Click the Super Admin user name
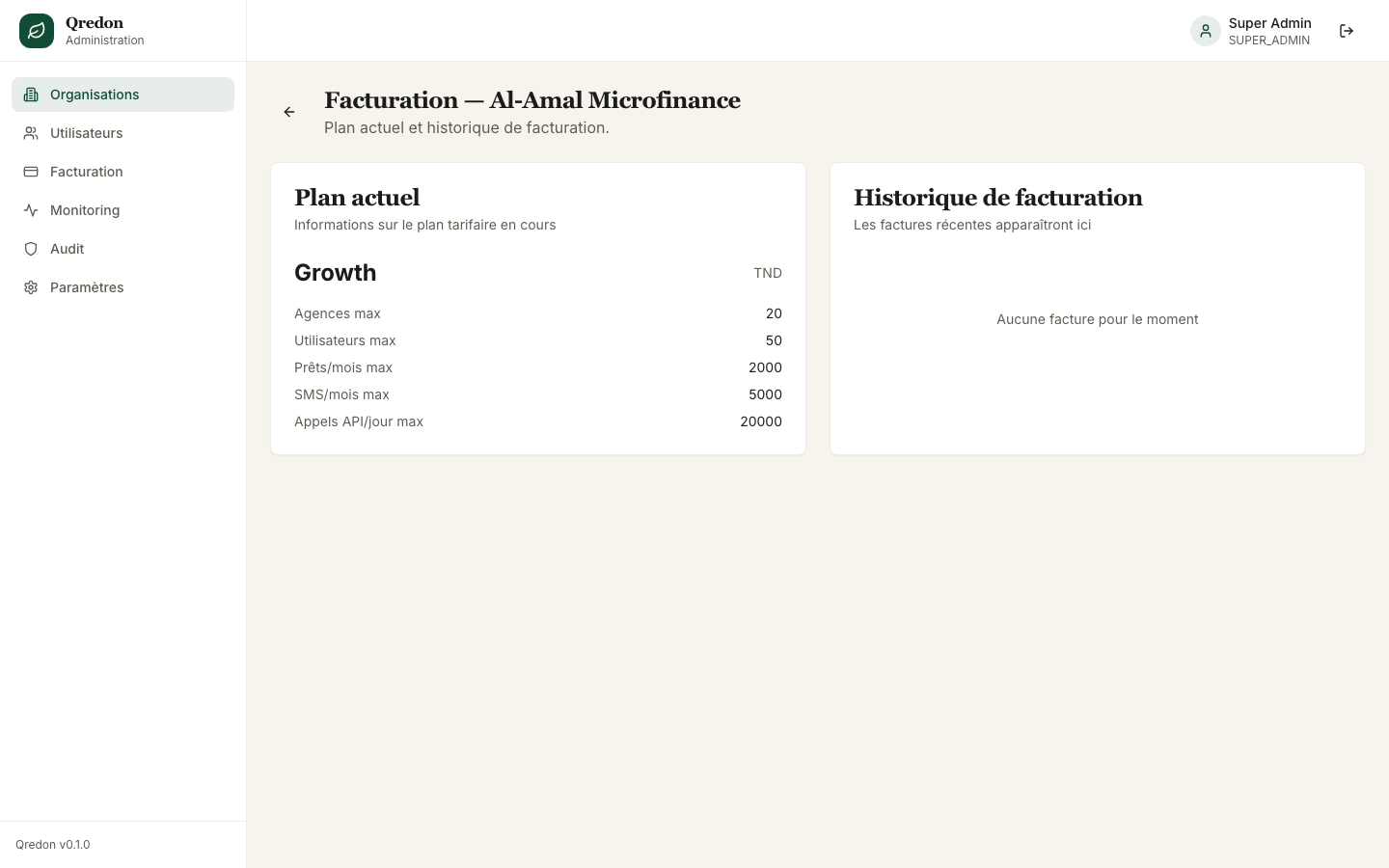 point(1269,23)
